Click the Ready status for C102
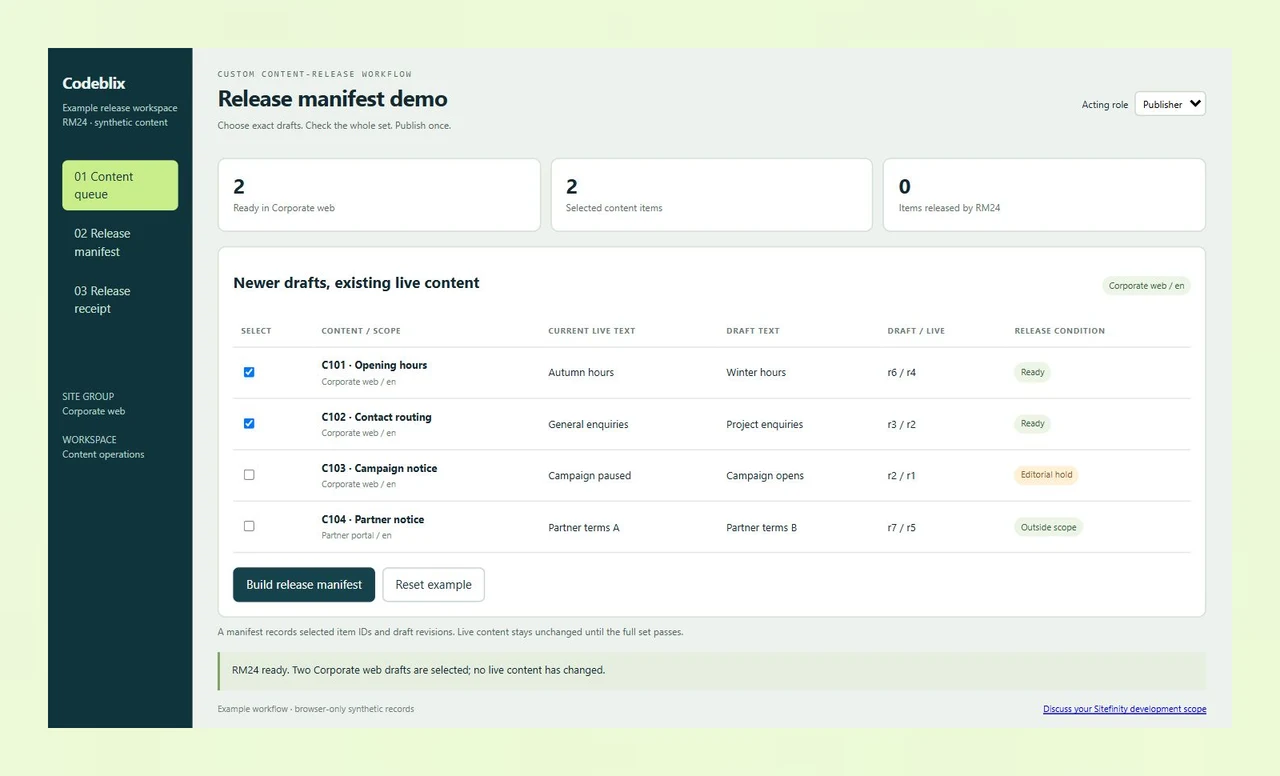The width and height of the screenshot is (1280, 776). coord(1032,424)
